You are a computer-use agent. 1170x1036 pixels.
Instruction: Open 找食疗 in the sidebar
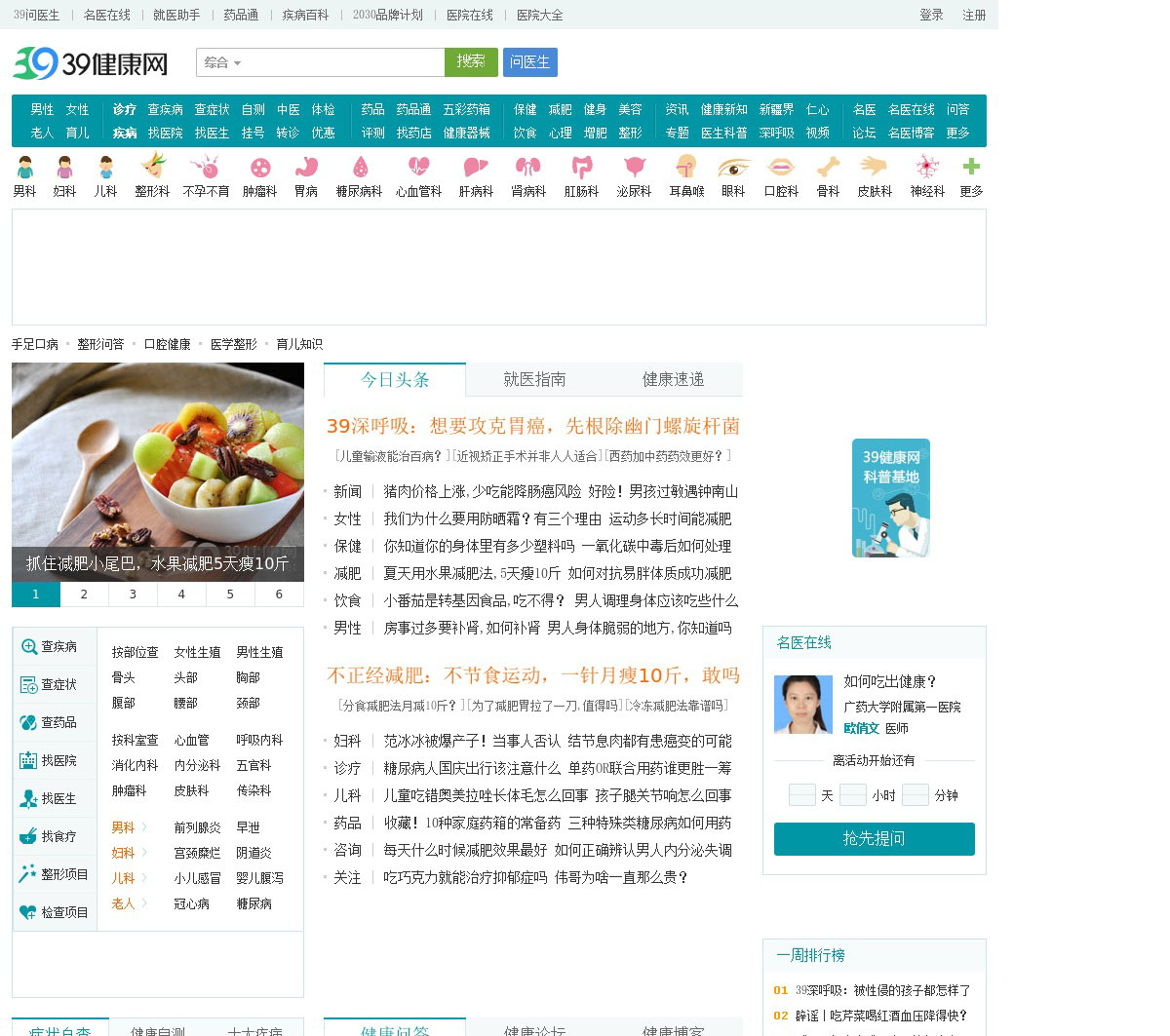[x=55, y=836]
